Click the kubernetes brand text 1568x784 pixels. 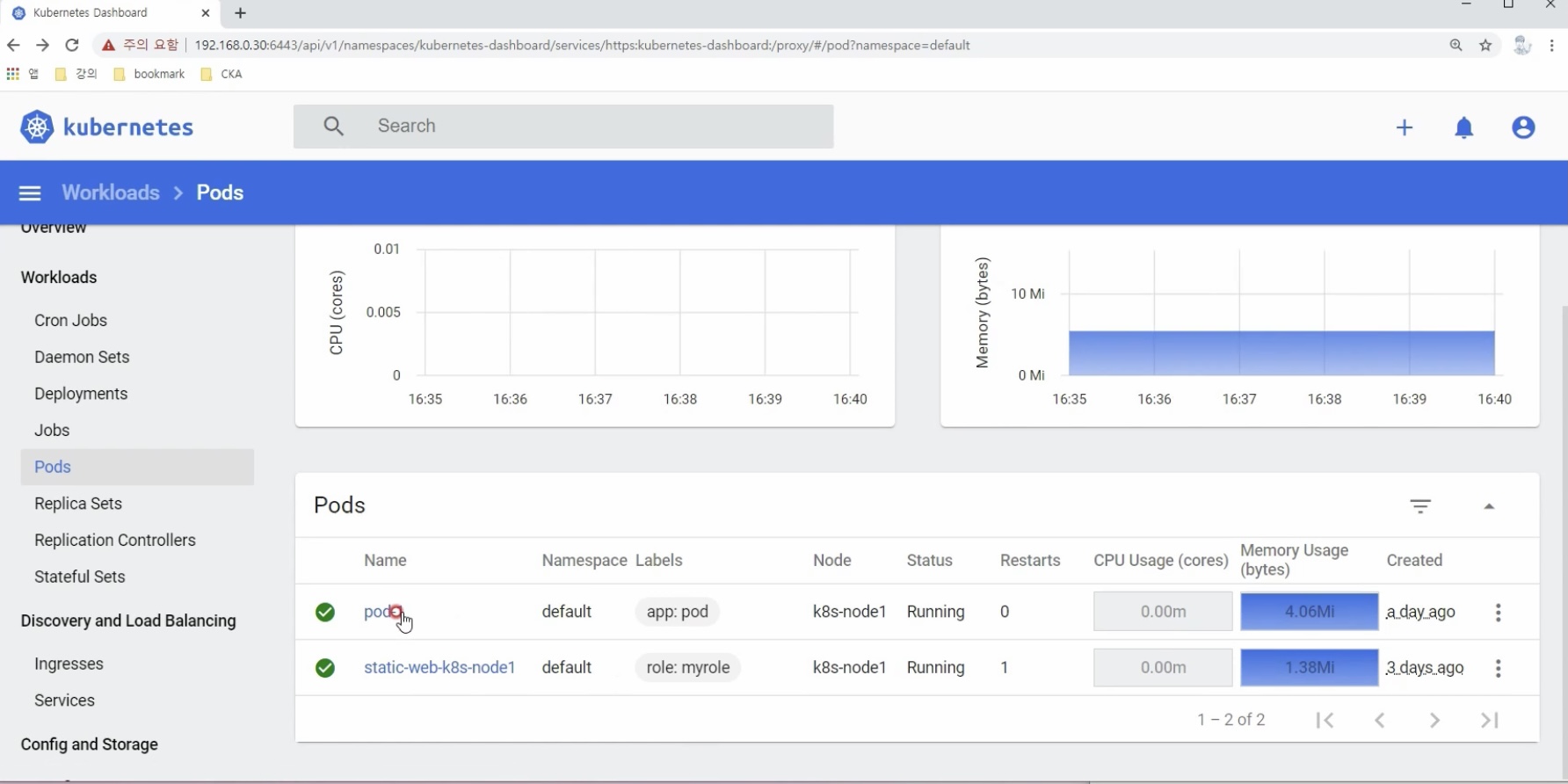point(128,127)
